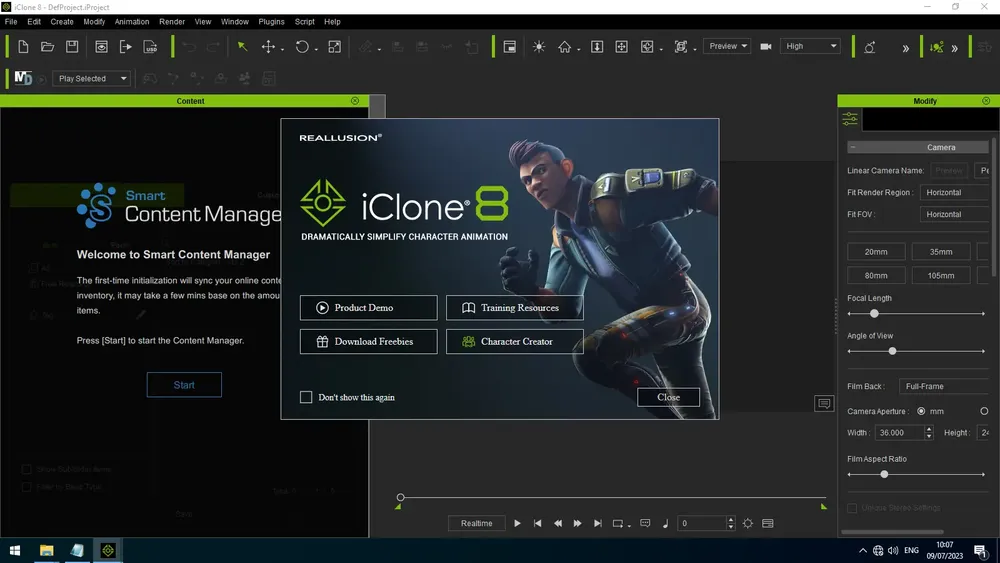This screenshot has height=563, width=1000.
Task: Click the Home view toolbar icon
Action: coord(564,47)
